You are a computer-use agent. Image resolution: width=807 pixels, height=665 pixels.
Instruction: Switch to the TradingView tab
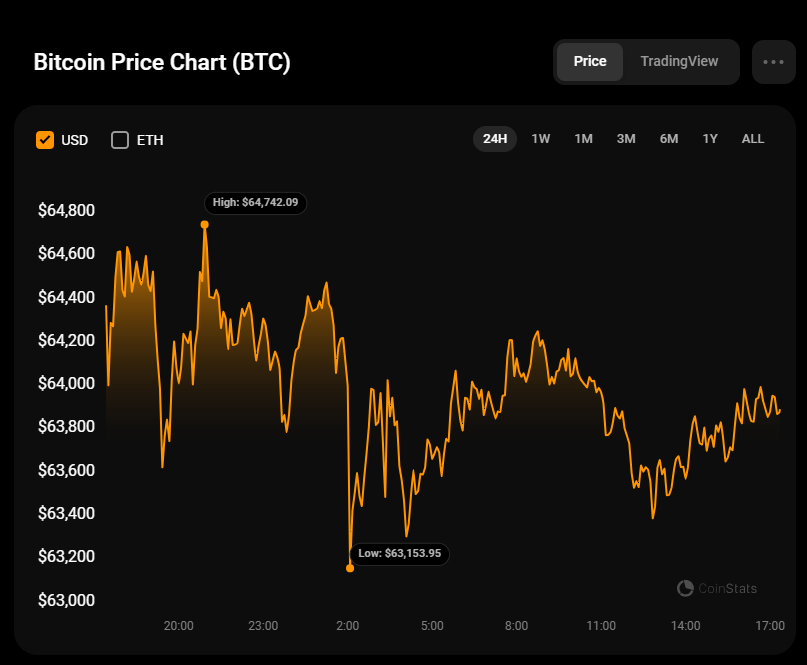pos(679,62)
